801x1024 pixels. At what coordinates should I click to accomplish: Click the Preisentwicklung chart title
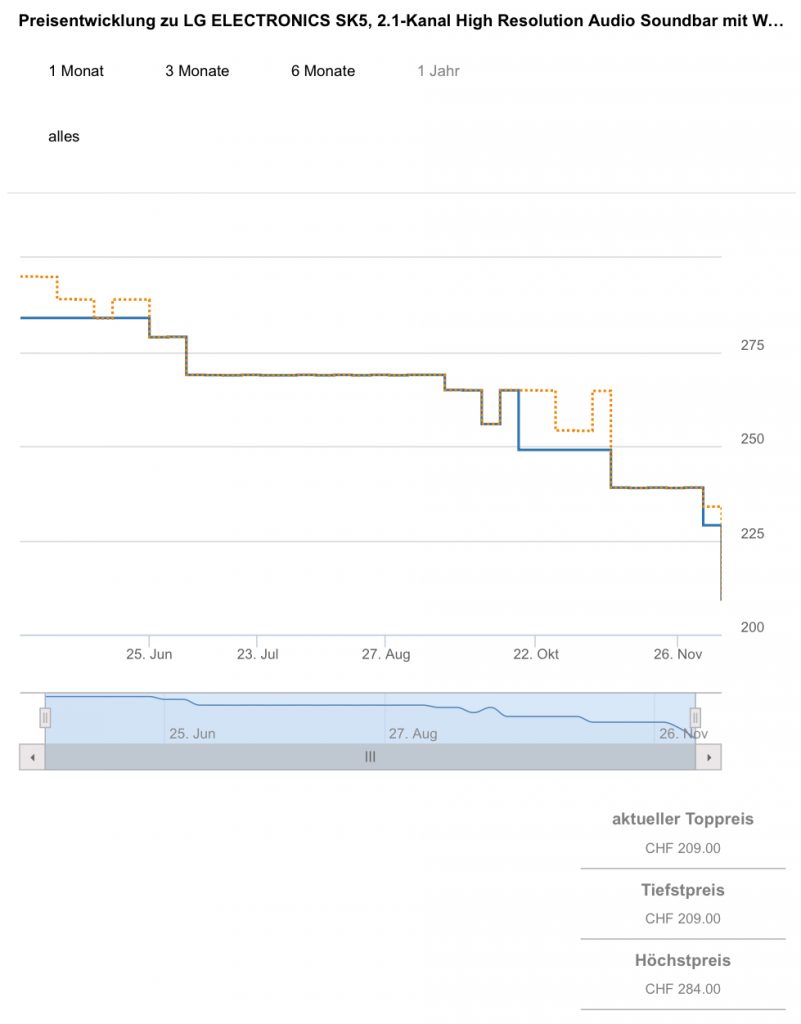coord(400,20)
